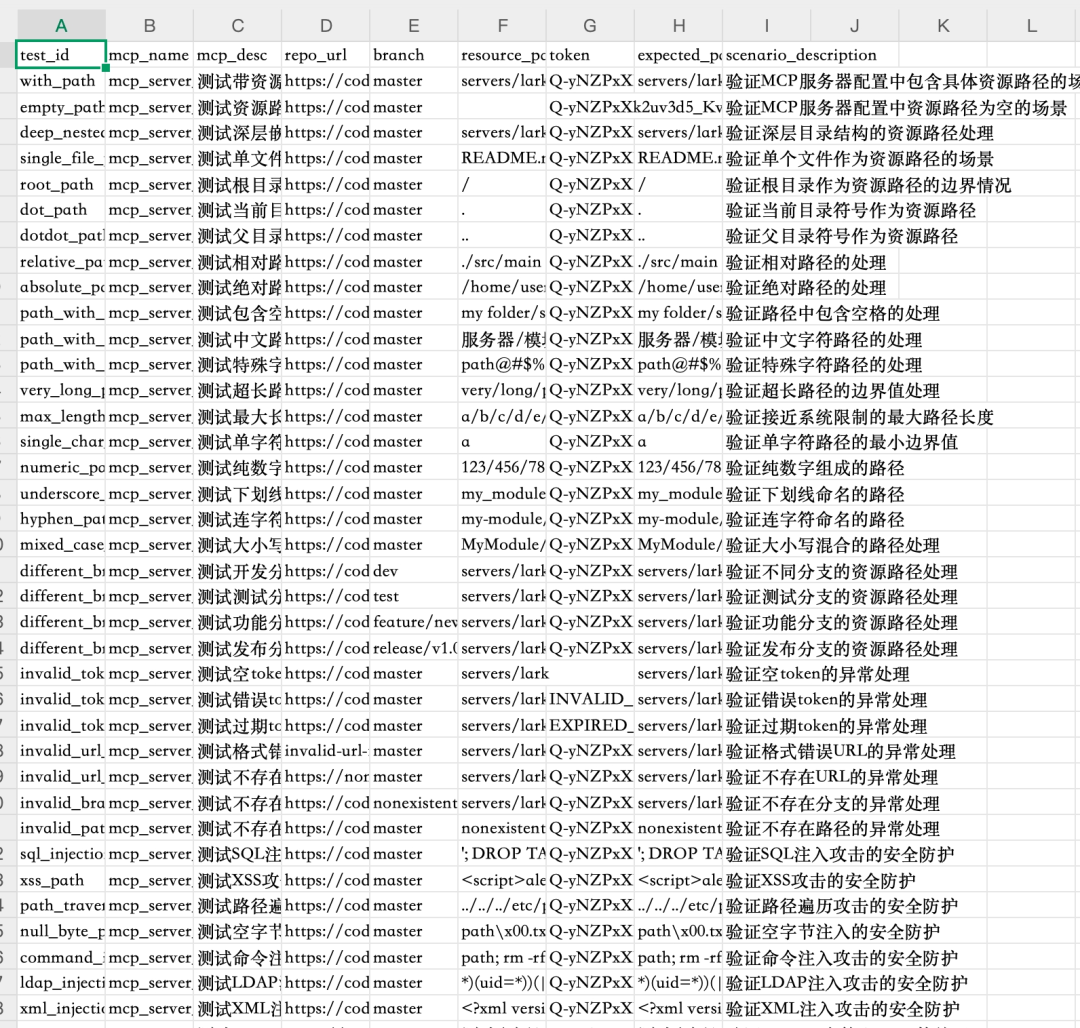This screenshot has width=1080, height=1028.
Task: Click the README resource path cell
Action: point(502,158)
